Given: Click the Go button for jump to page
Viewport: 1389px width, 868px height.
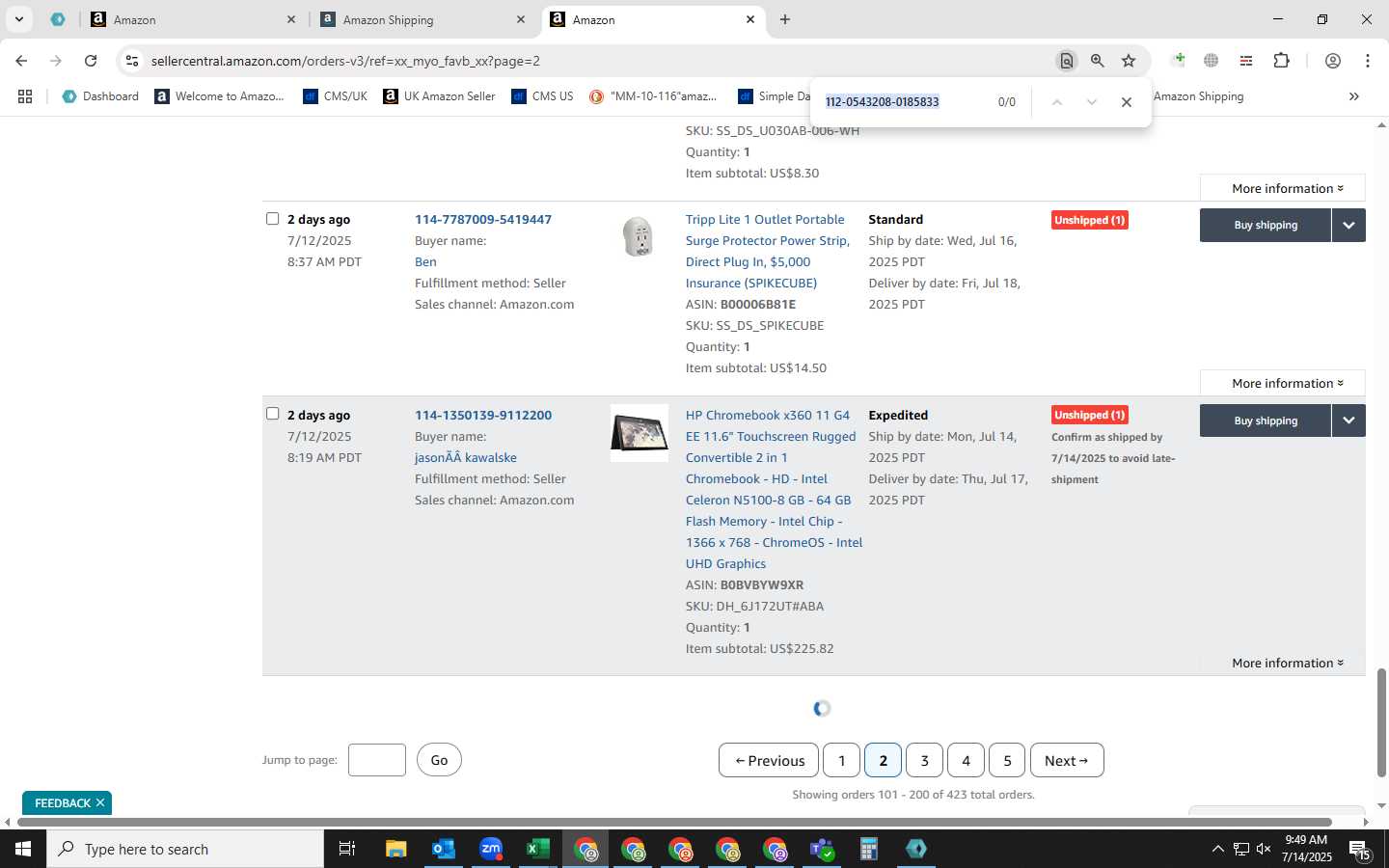Looking at the screenshot, I should [439, 760].
